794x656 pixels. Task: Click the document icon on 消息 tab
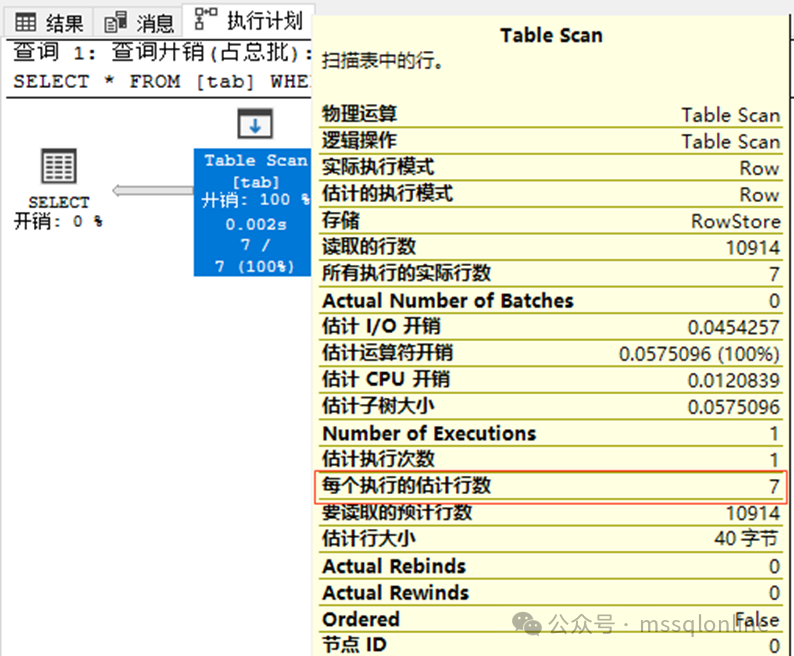[x=115, y=22]
